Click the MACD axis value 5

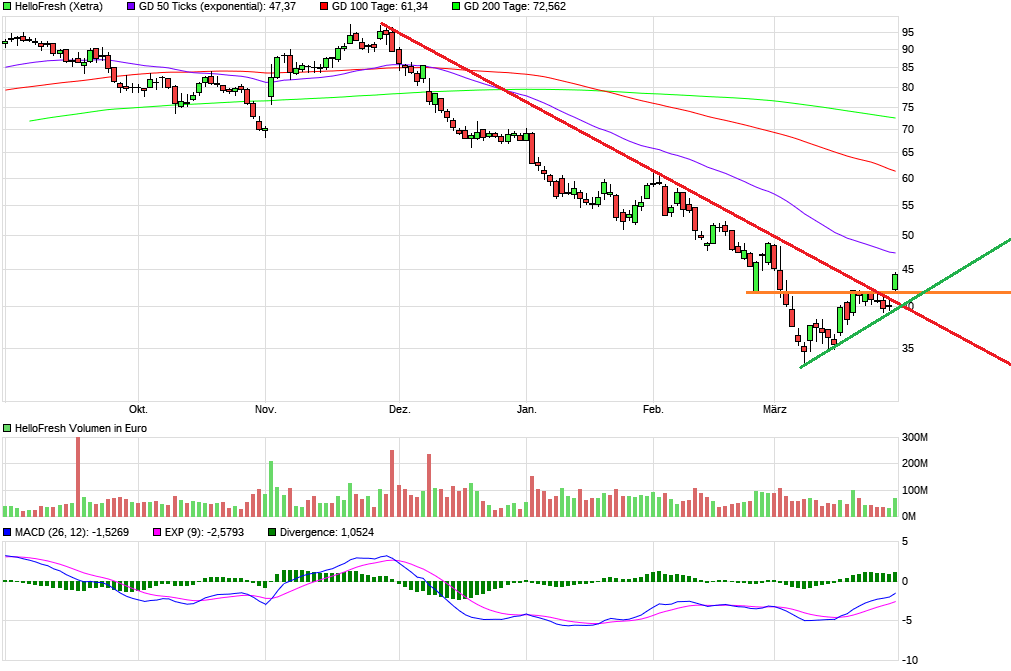point(905,541)
